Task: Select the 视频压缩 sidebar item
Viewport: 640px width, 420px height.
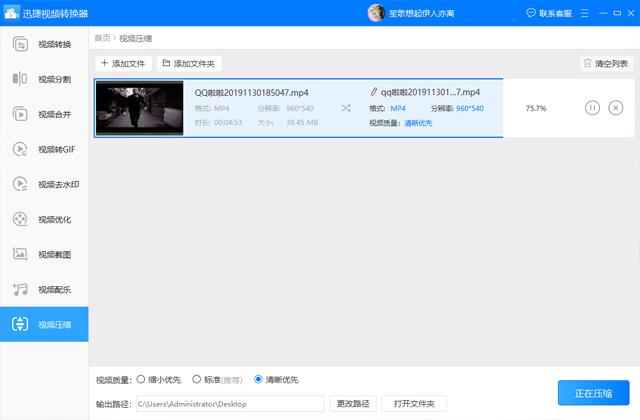Action: (x=44, y=324)
